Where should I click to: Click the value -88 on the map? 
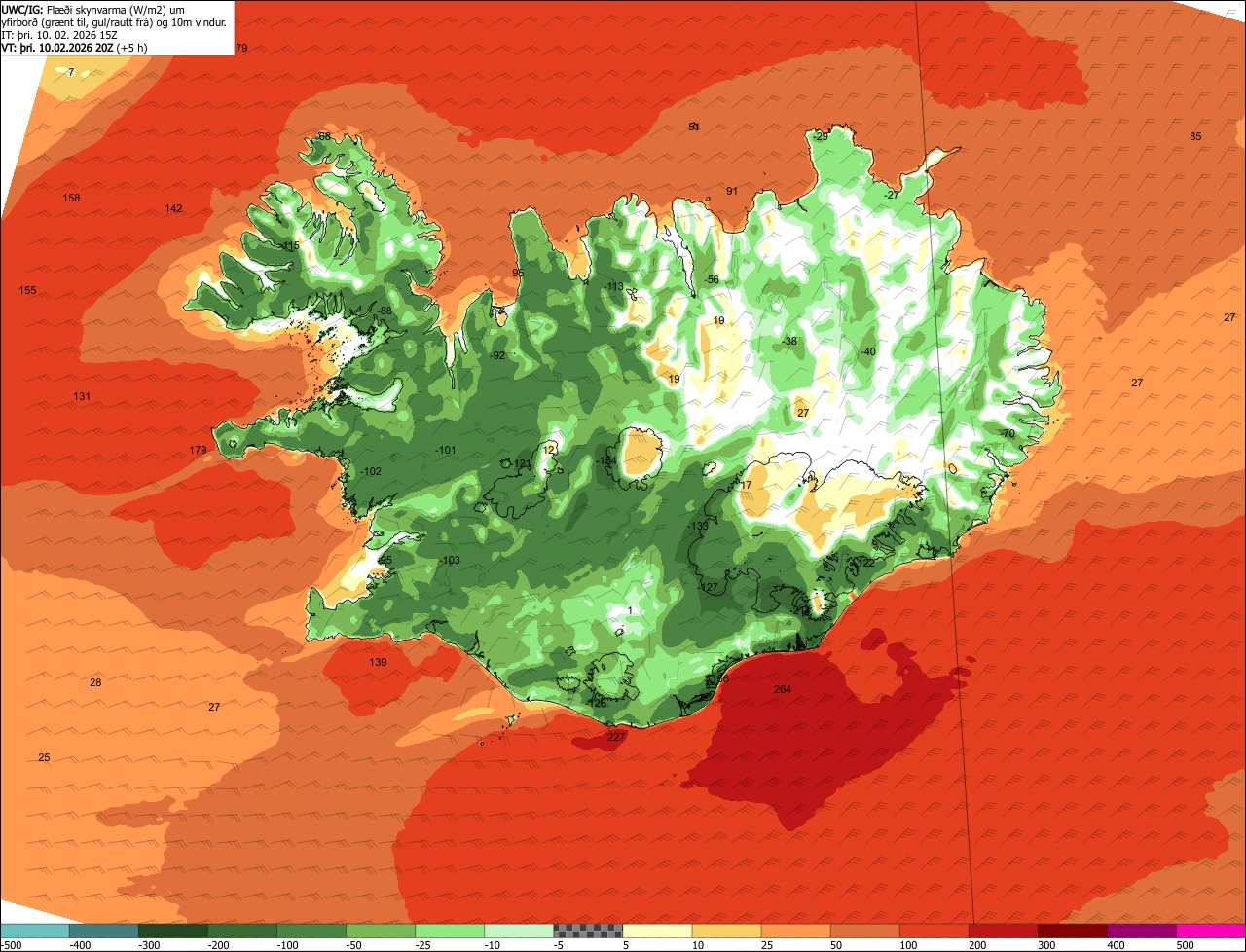(385, 311)
